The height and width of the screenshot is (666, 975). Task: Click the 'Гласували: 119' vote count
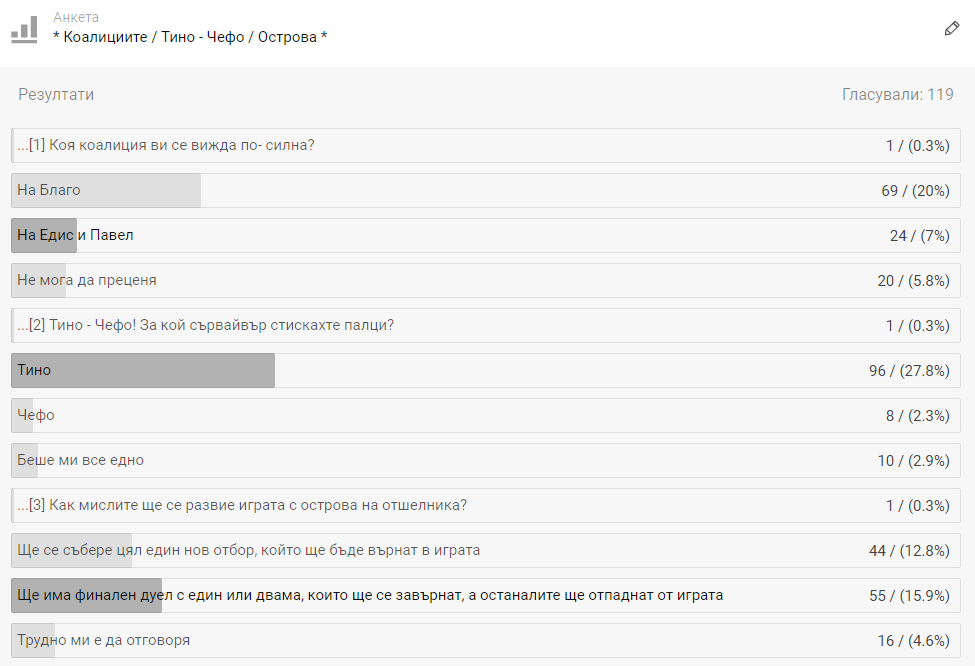(x=897, y=94)
